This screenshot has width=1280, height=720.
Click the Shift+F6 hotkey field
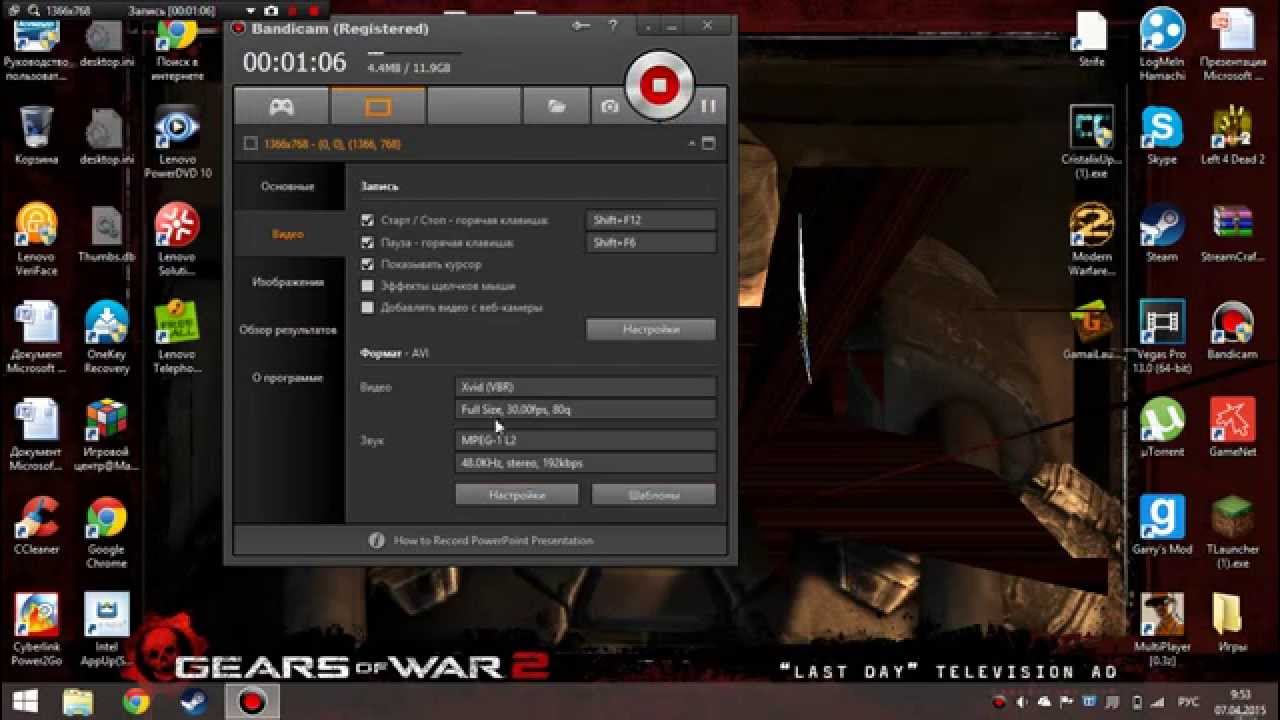(x=651, y=242)
